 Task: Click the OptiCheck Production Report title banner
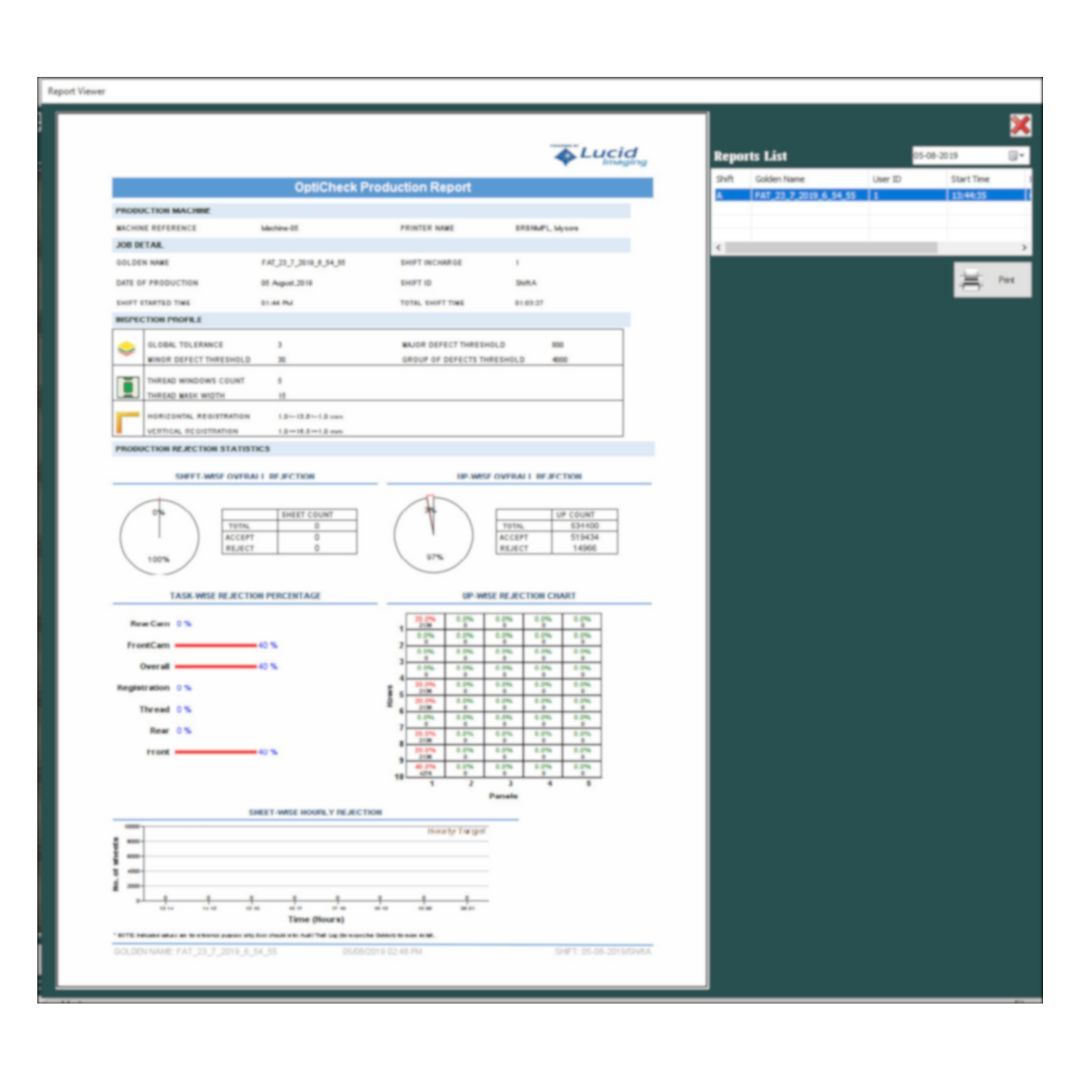click(382, 188)
